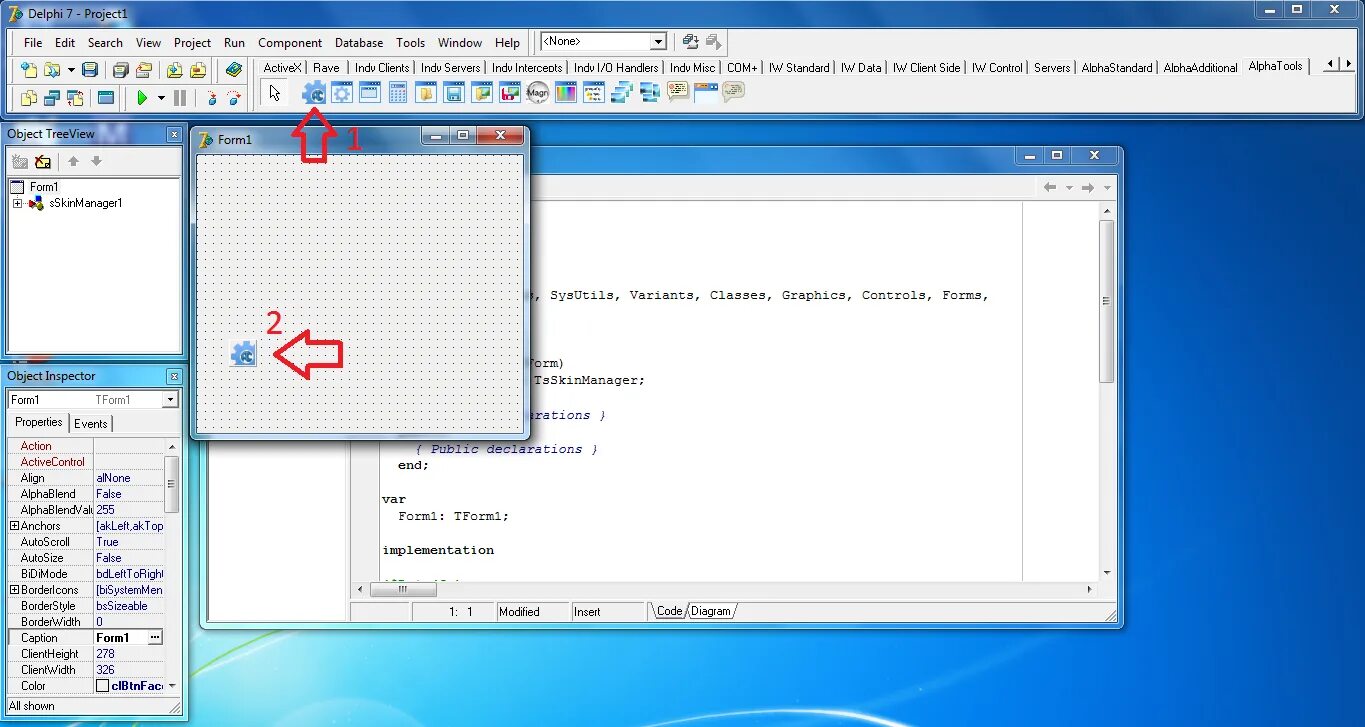Click the New Items toolbar icon
1365x727 pixels.
pyautogui.click(x=28, y=70)
